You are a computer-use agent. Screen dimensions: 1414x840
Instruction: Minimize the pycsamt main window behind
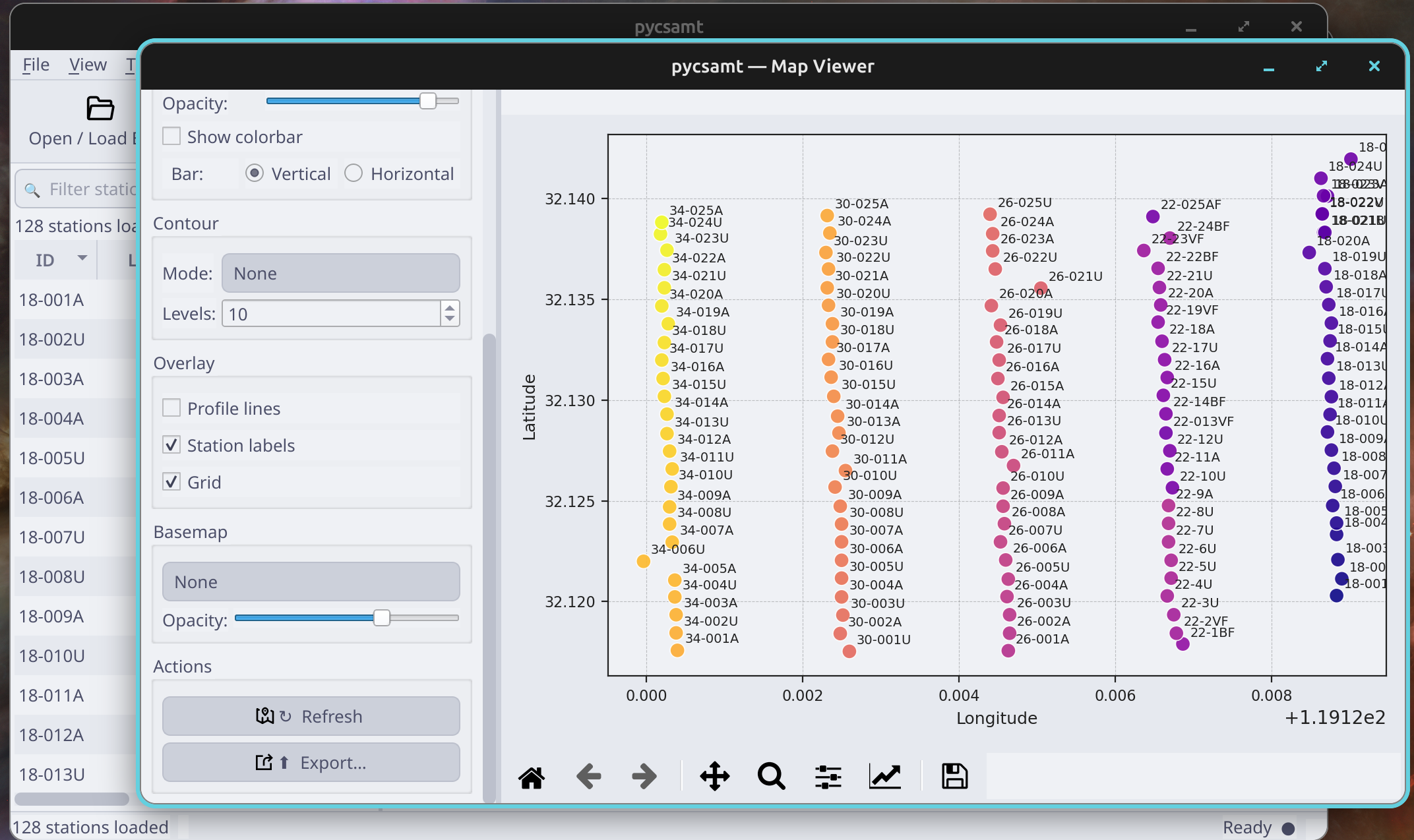click(1191, 28)
